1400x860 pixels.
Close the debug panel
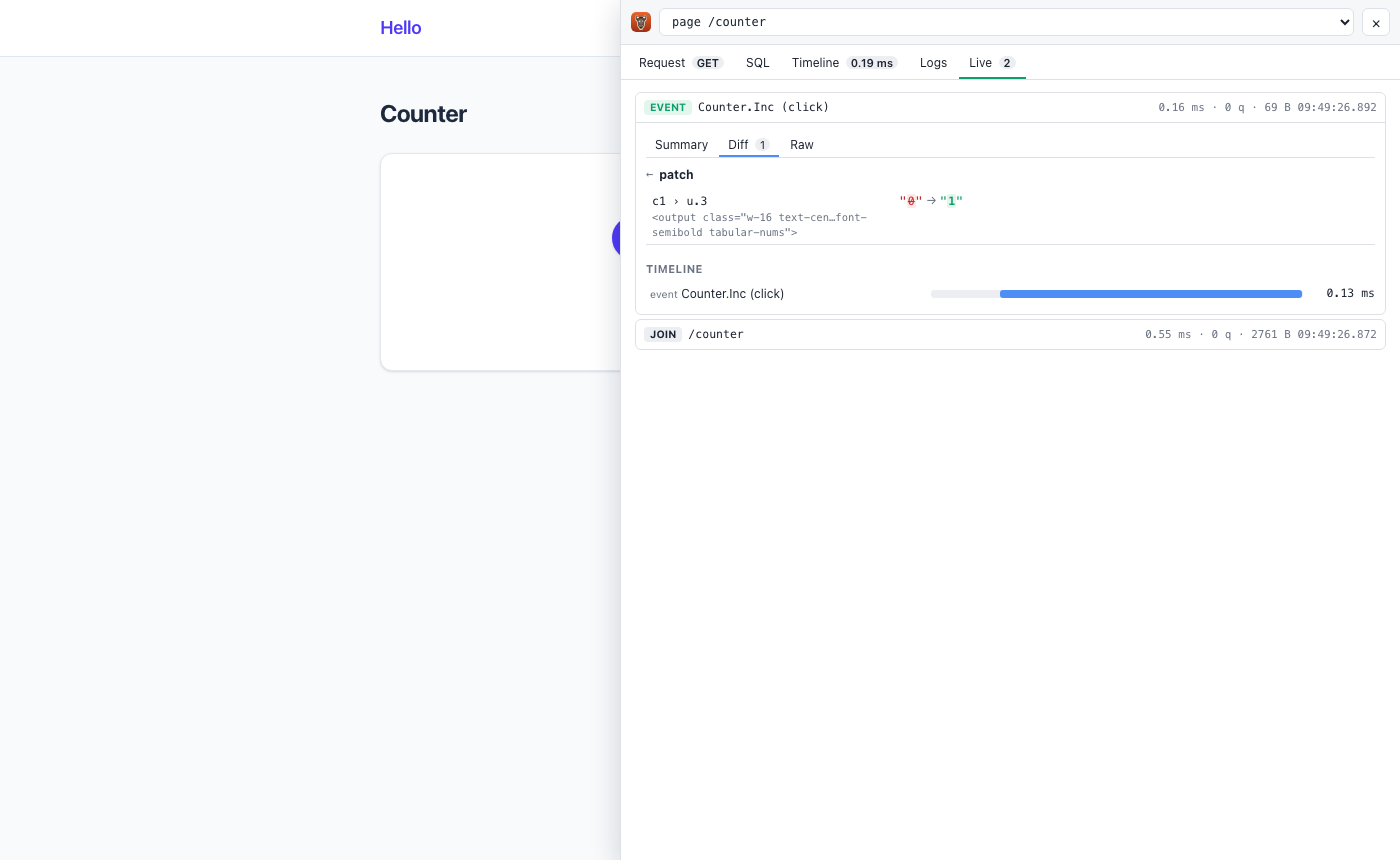[1376, 22]
